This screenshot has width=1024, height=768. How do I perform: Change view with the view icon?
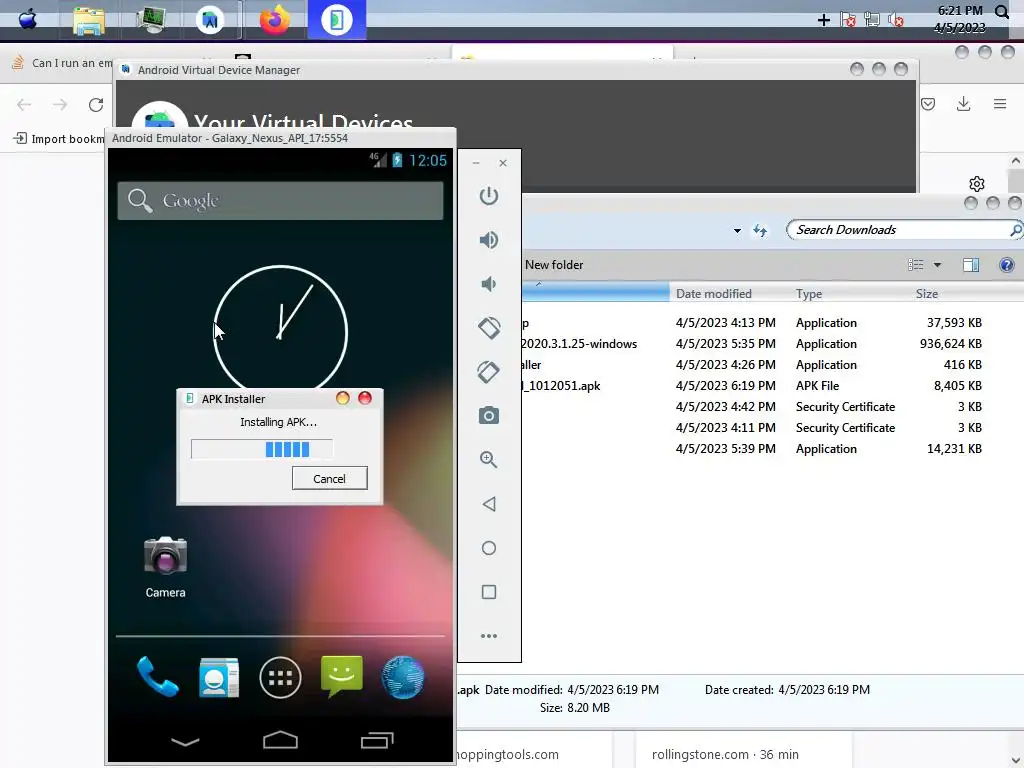(916, 264)
